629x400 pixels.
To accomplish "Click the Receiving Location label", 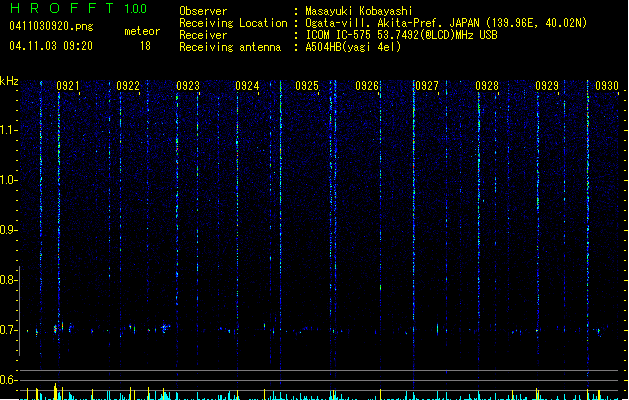I will [x=233, y=23].
